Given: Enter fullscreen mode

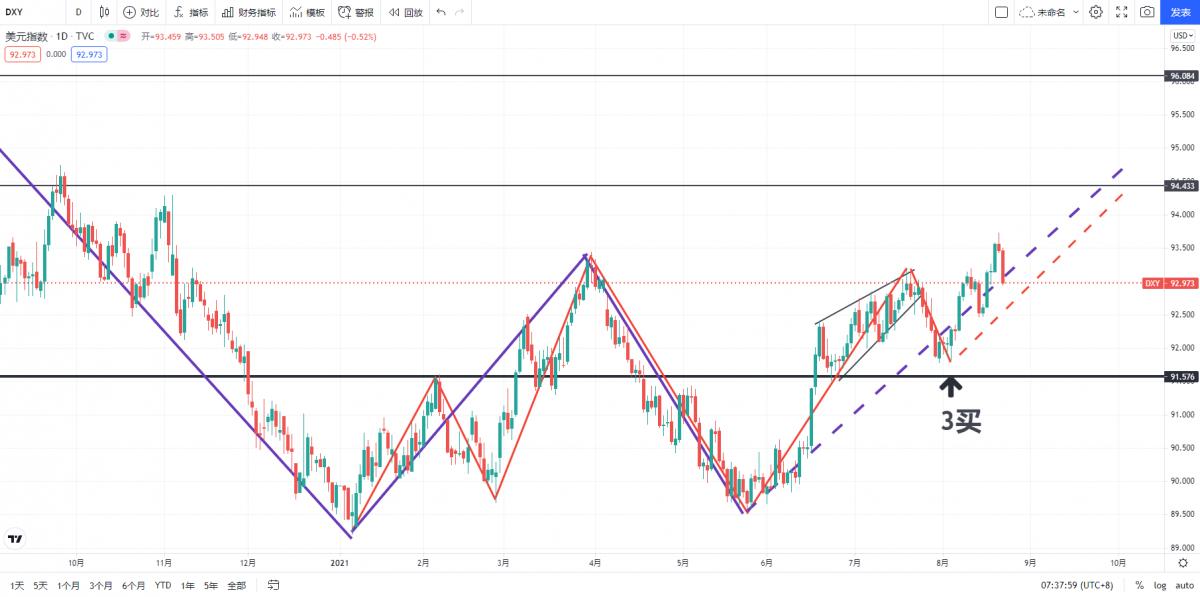Looking at the screenshot, I should (1121, 12).
